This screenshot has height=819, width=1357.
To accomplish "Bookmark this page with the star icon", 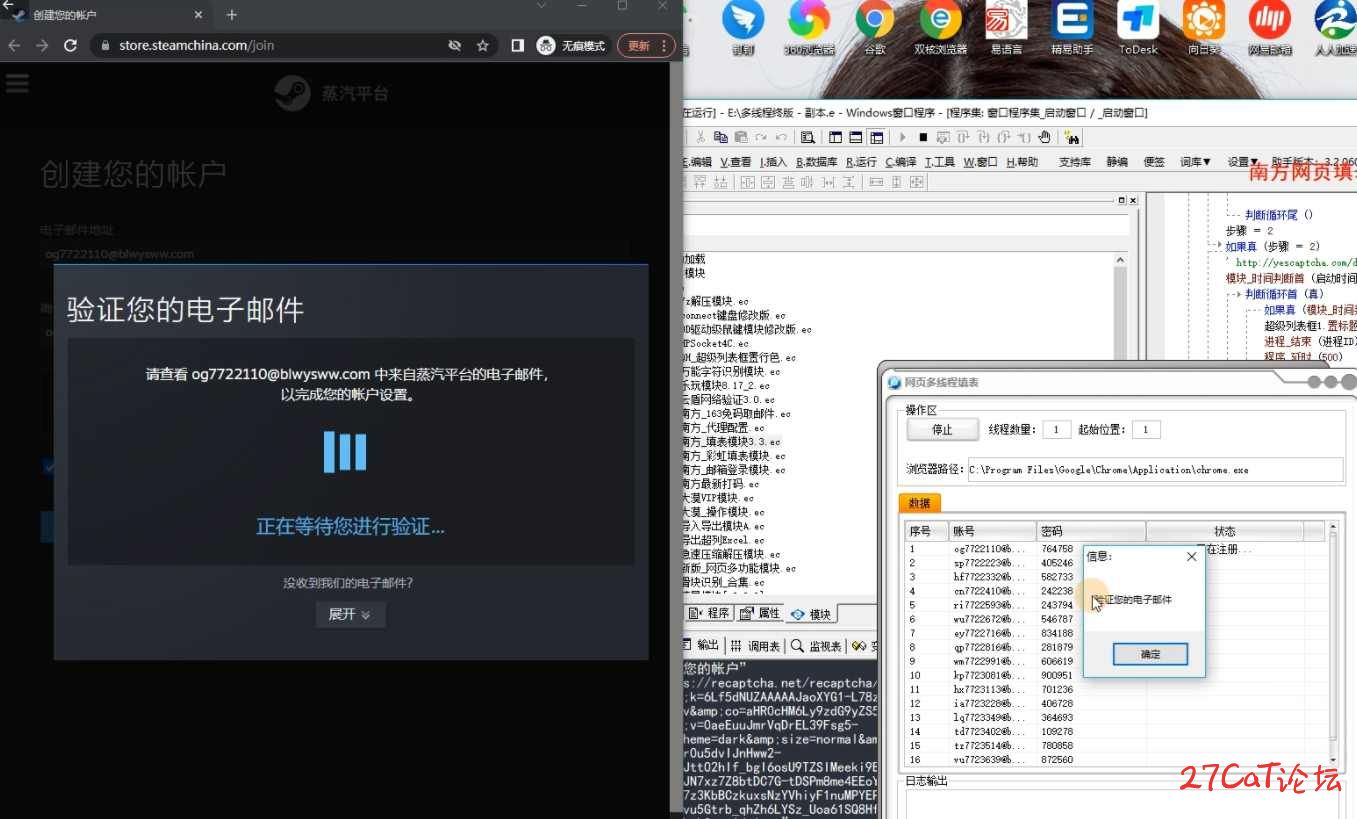I will 483,45.
